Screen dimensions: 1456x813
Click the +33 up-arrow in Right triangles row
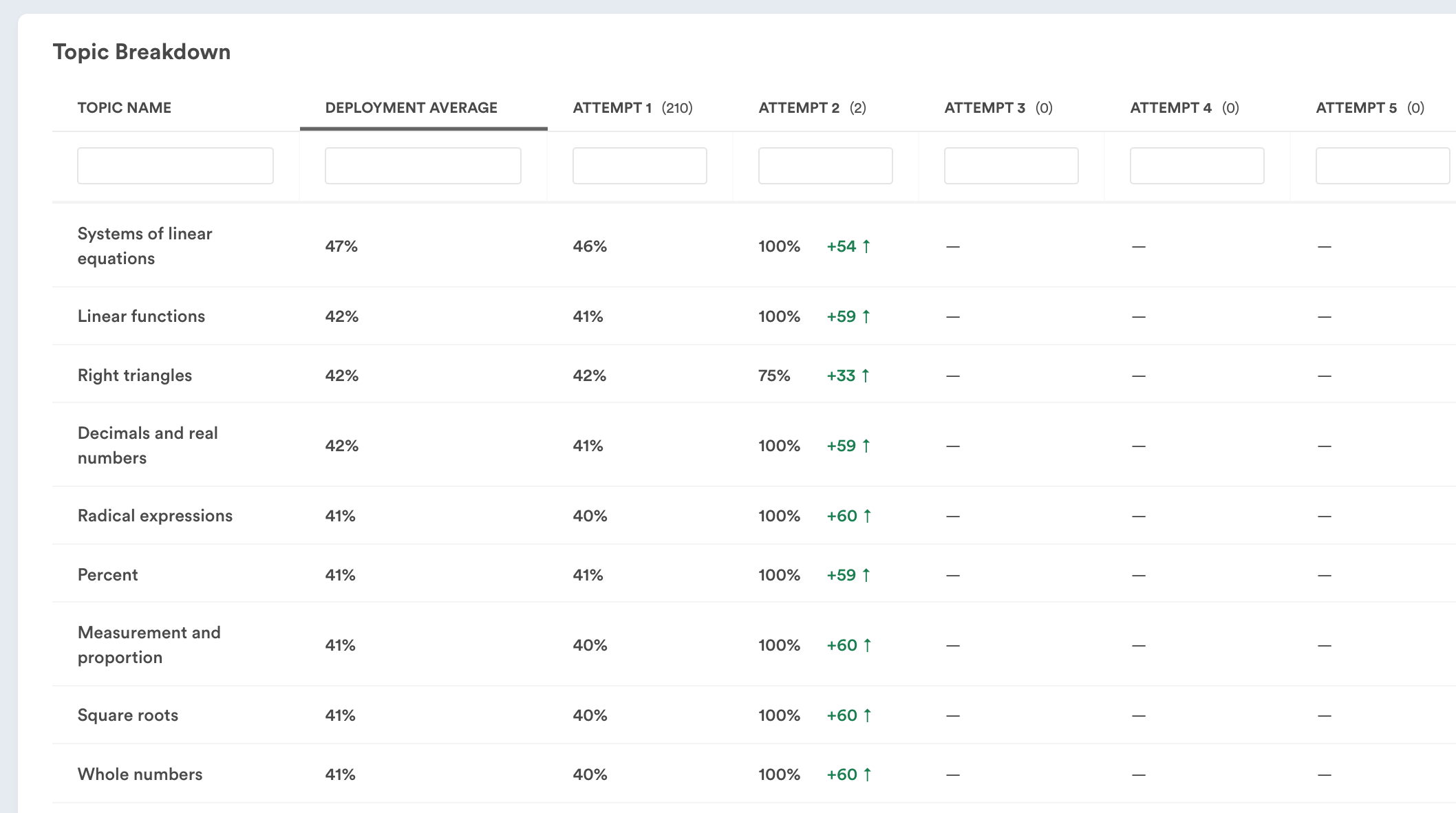pos(865,376)
